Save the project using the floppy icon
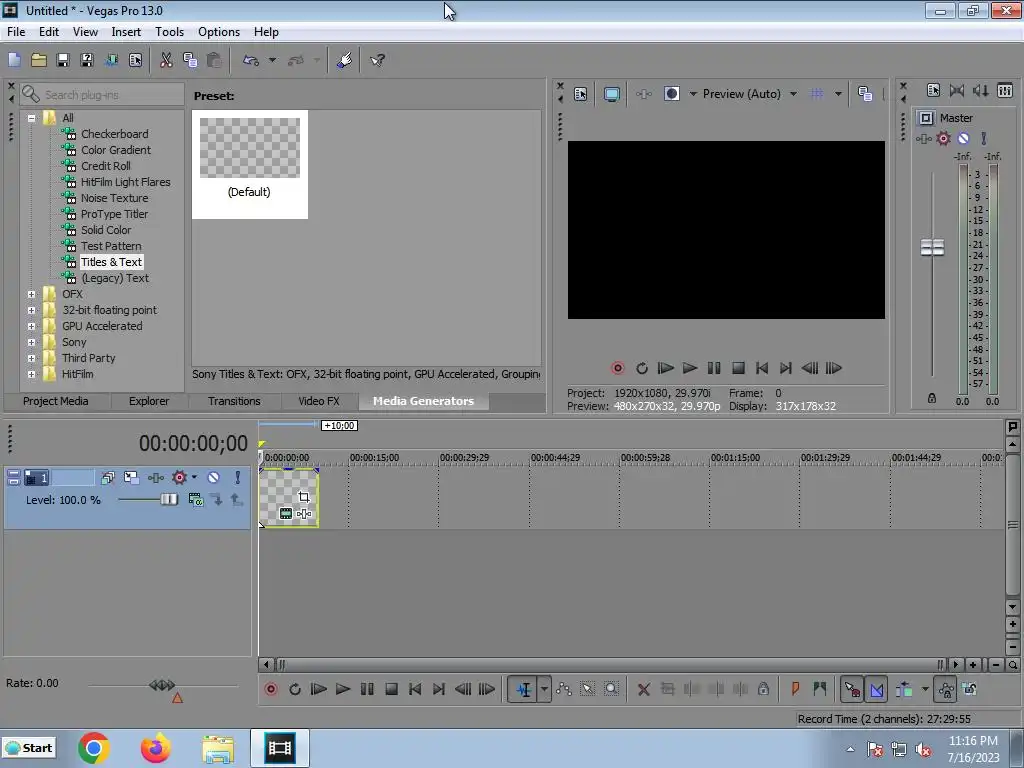The width and height of the screenshot is (1024, 768). (63, 60)
